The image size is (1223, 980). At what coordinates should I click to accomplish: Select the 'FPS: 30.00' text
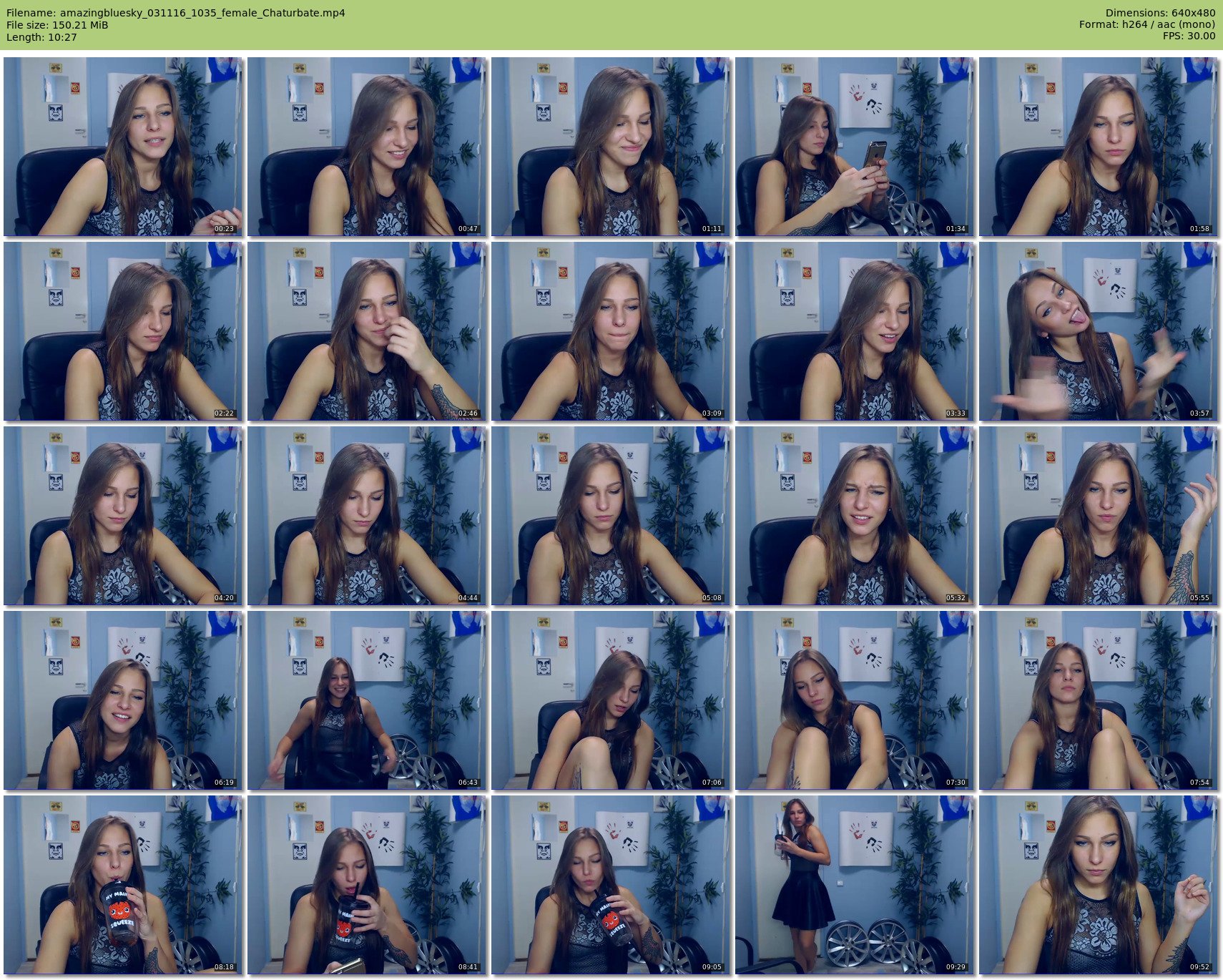(1189, 36)
